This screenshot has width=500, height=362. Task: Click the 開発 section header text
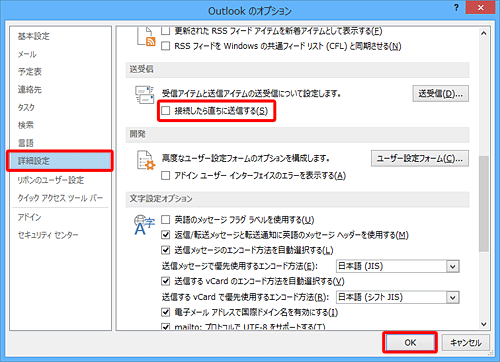pos(137,134)
